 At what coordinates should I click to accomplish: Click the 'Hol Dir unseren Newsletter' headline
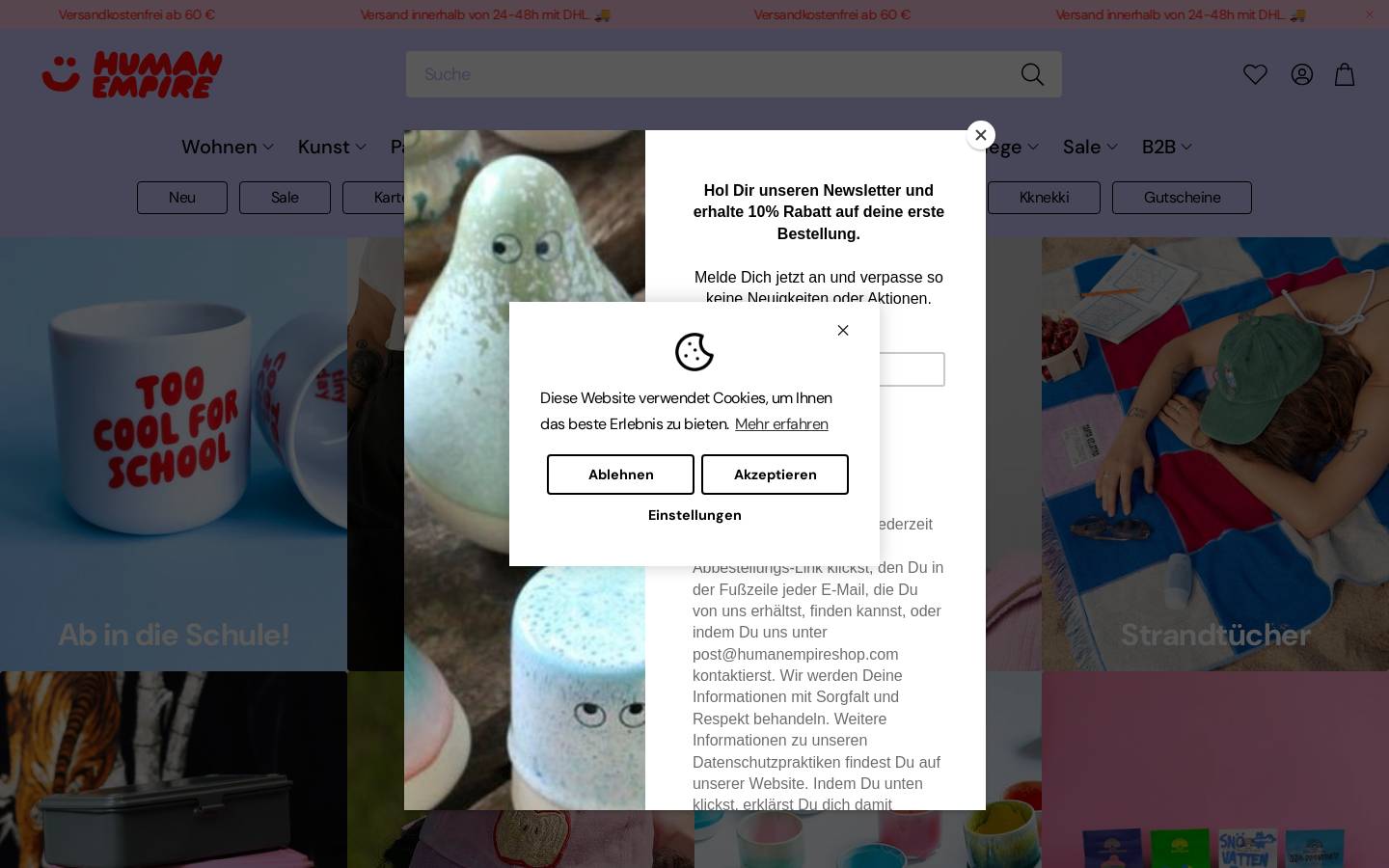(819, 212)
